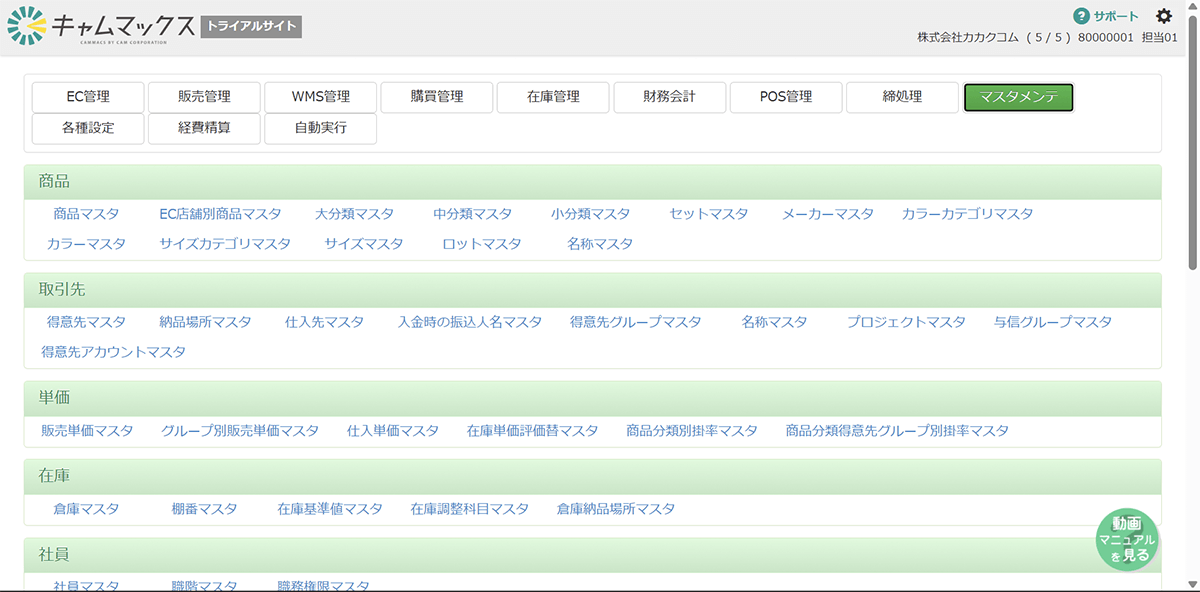Click the 得意先マスタ link
This screenshot has width=1200, height=592.
point(86,322)
